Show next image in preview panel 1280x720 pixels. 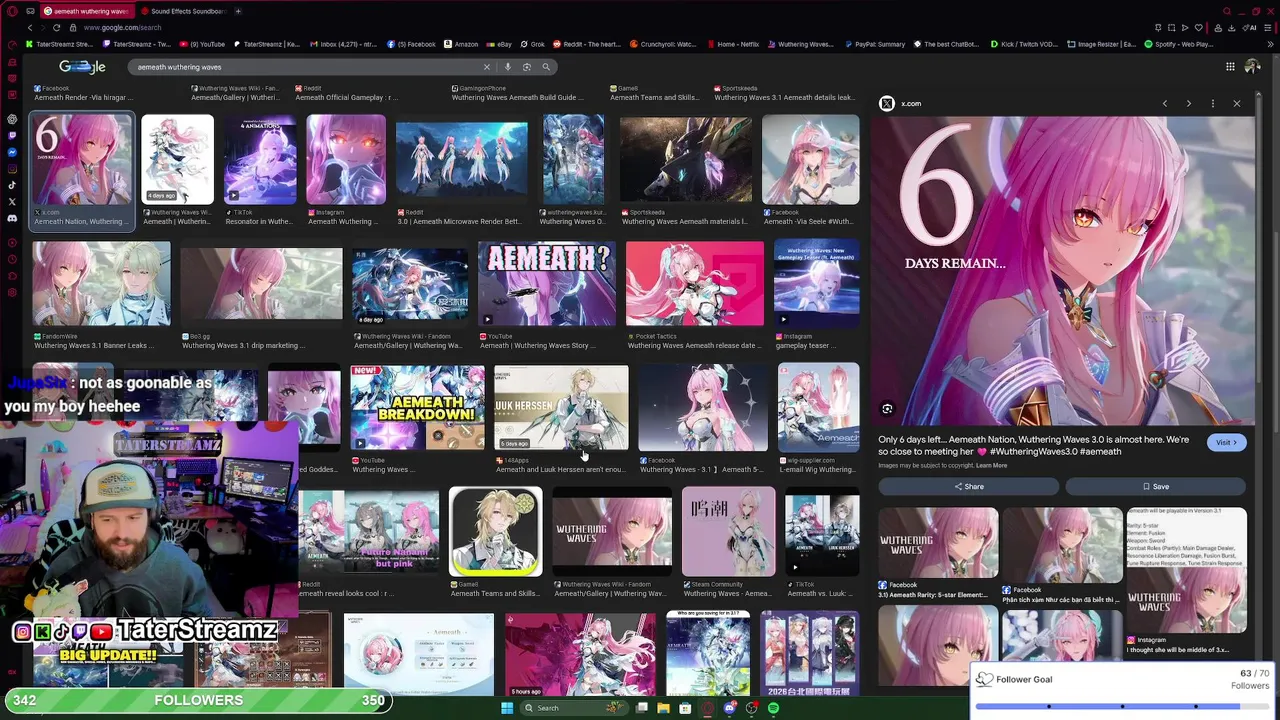(x=1189, y=103)
